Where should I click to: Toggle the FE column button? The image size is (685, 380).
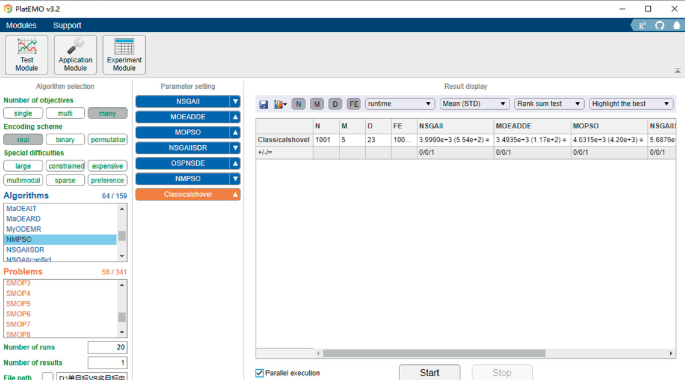point(353,104)
